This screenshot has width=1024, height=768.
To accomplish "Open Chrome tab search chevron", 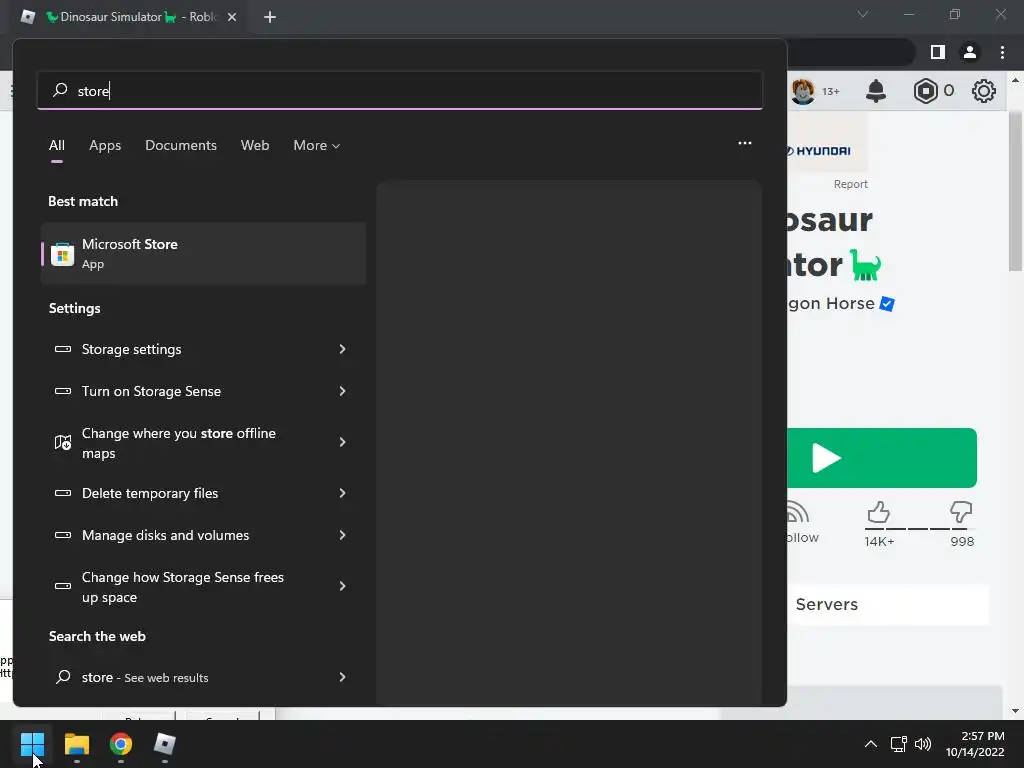I will [863, 14].
